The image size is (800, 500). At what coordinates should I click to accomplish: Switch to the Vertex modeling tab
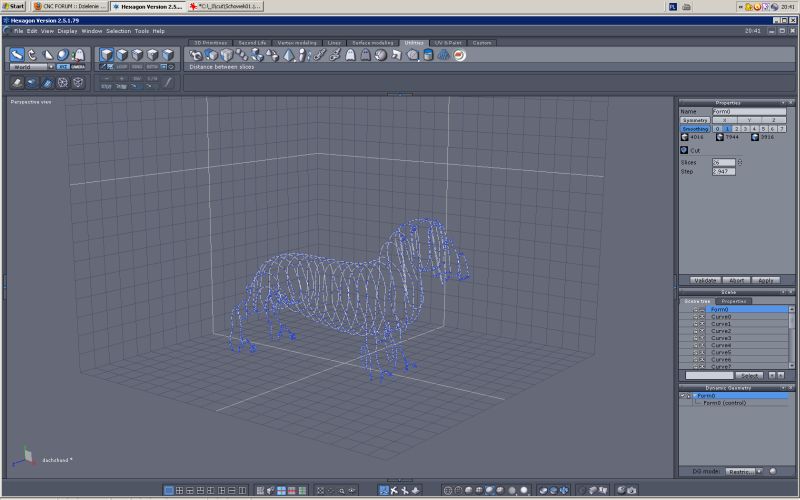click(297, 43)
